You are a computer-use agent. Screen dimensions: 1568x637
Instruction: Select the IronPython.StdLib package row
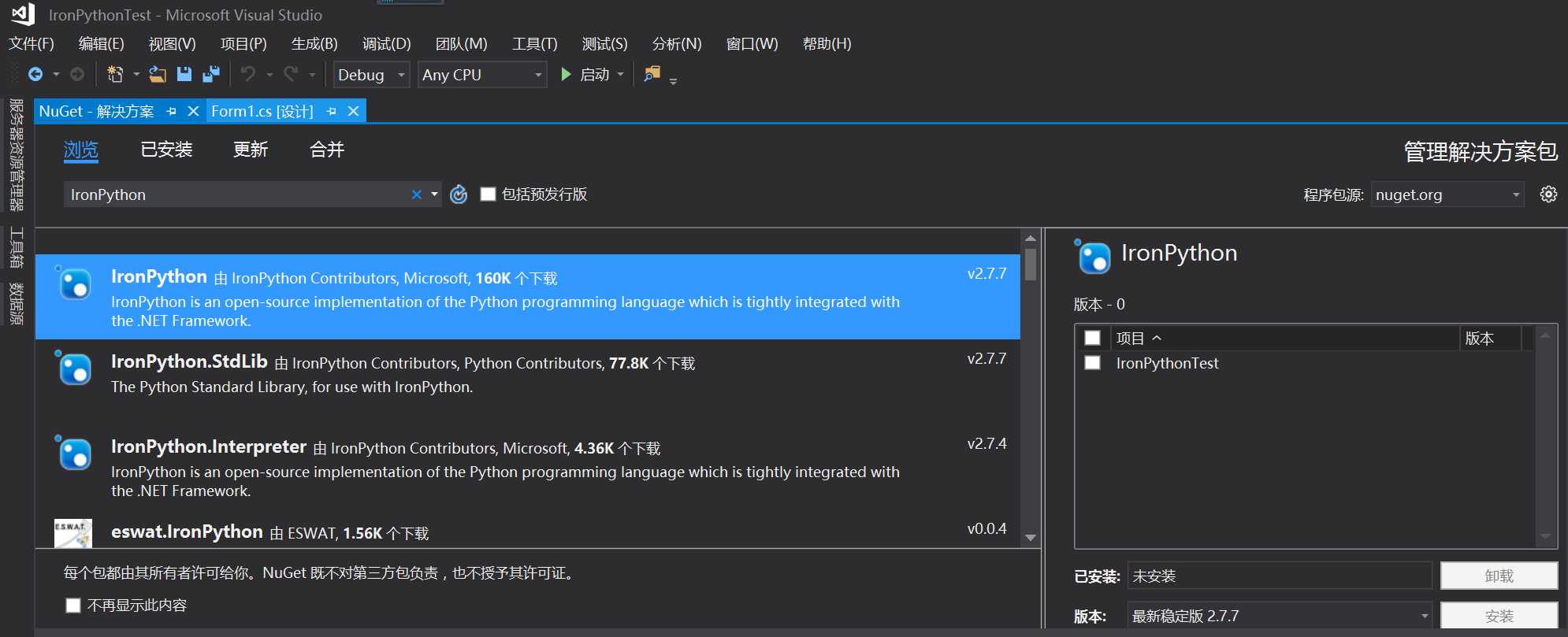tap(527, 381)
